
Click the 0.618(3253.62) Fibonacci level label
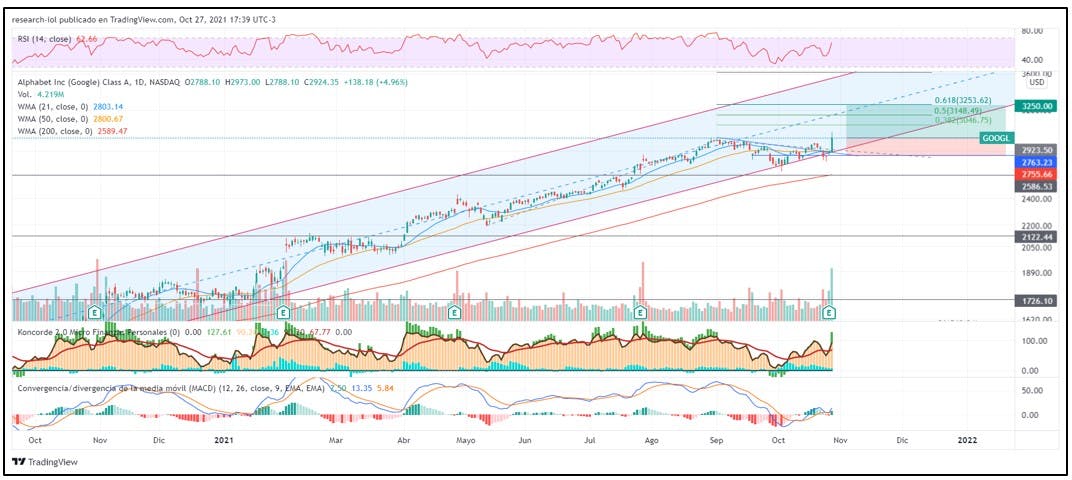click(963, 101)
